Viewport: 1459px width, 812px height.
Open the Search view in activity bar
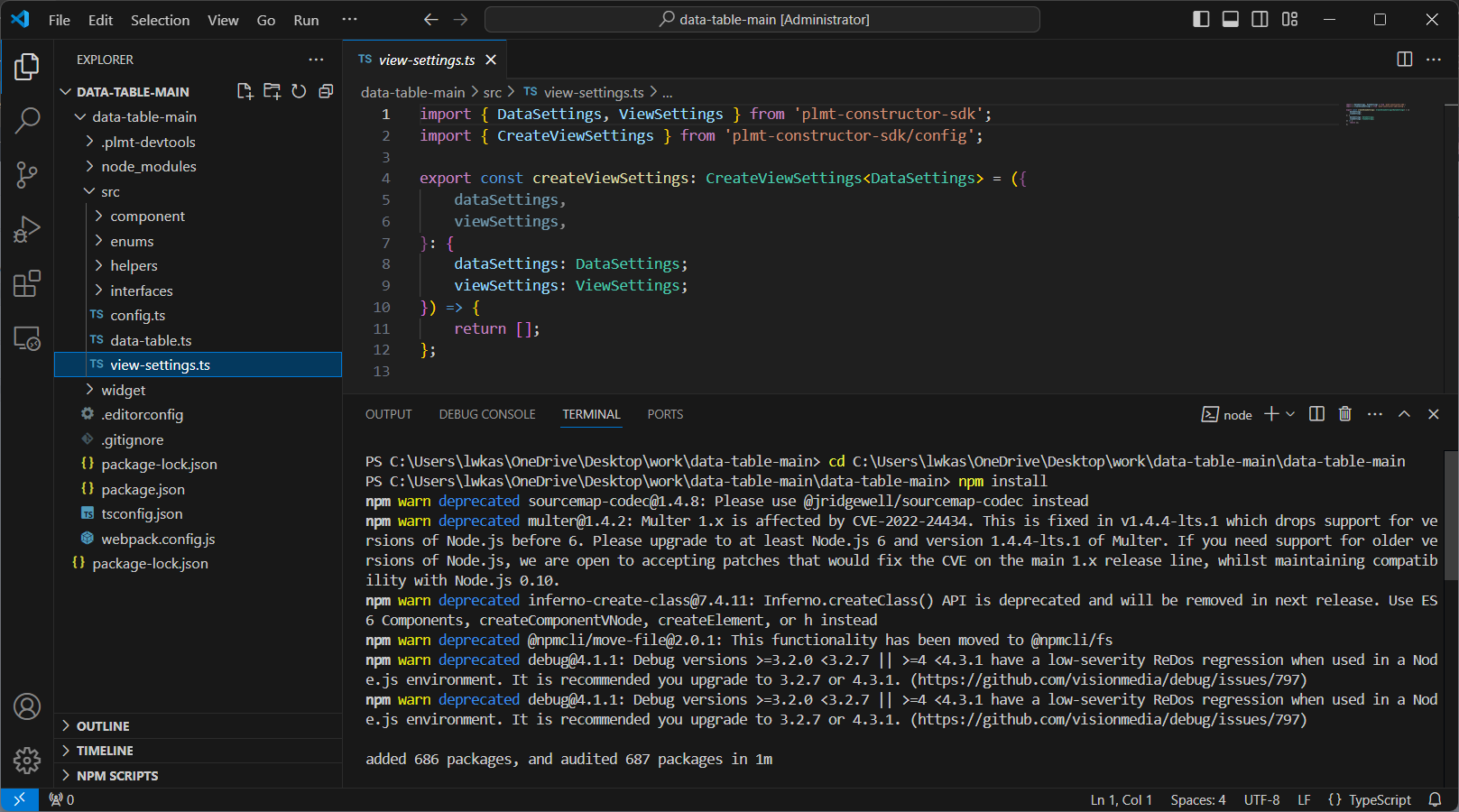pos(27,120)
